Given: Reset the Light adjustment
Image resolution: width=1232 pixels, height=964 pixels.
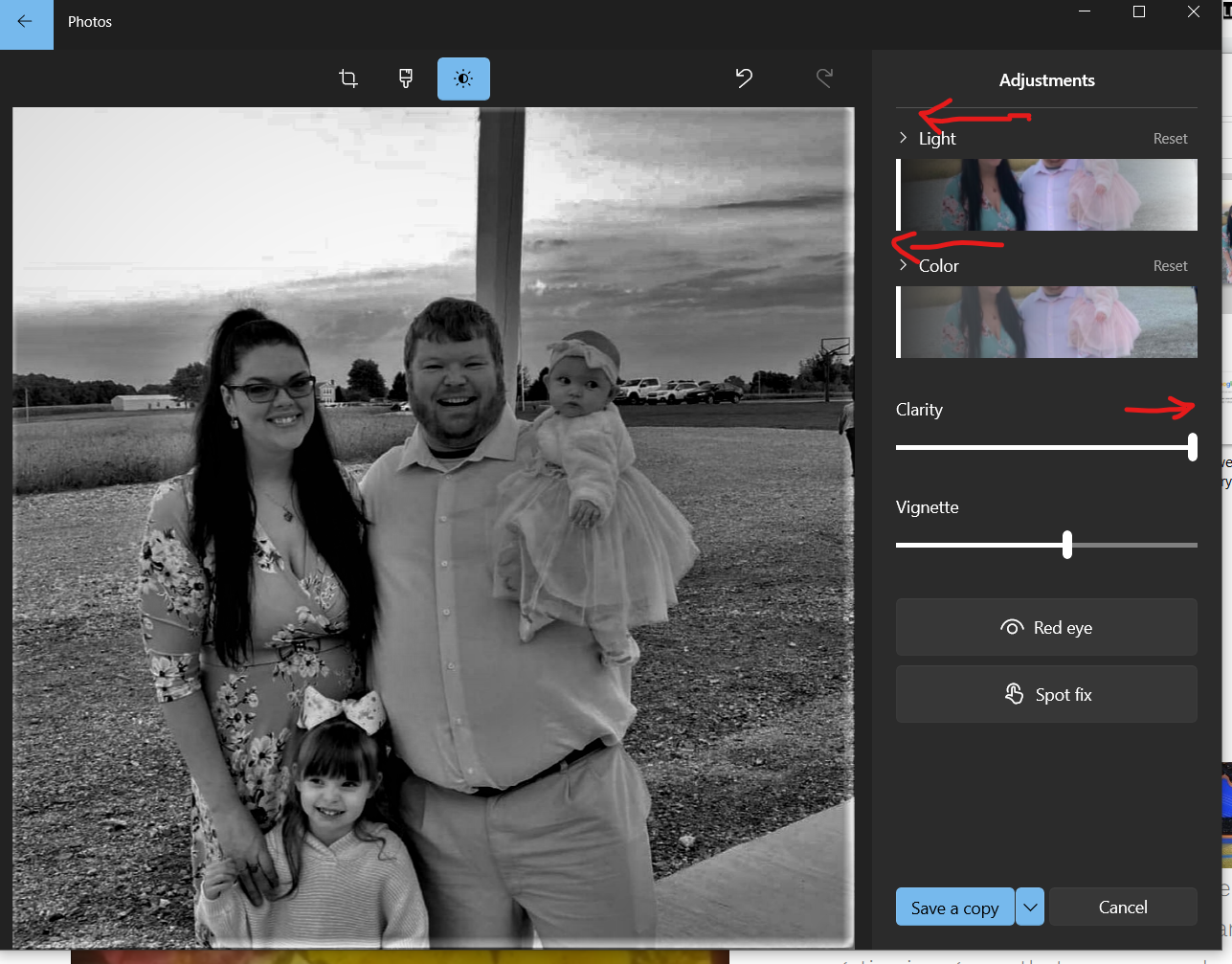Looking at the screenshot, I should (x=1170, y=139).
